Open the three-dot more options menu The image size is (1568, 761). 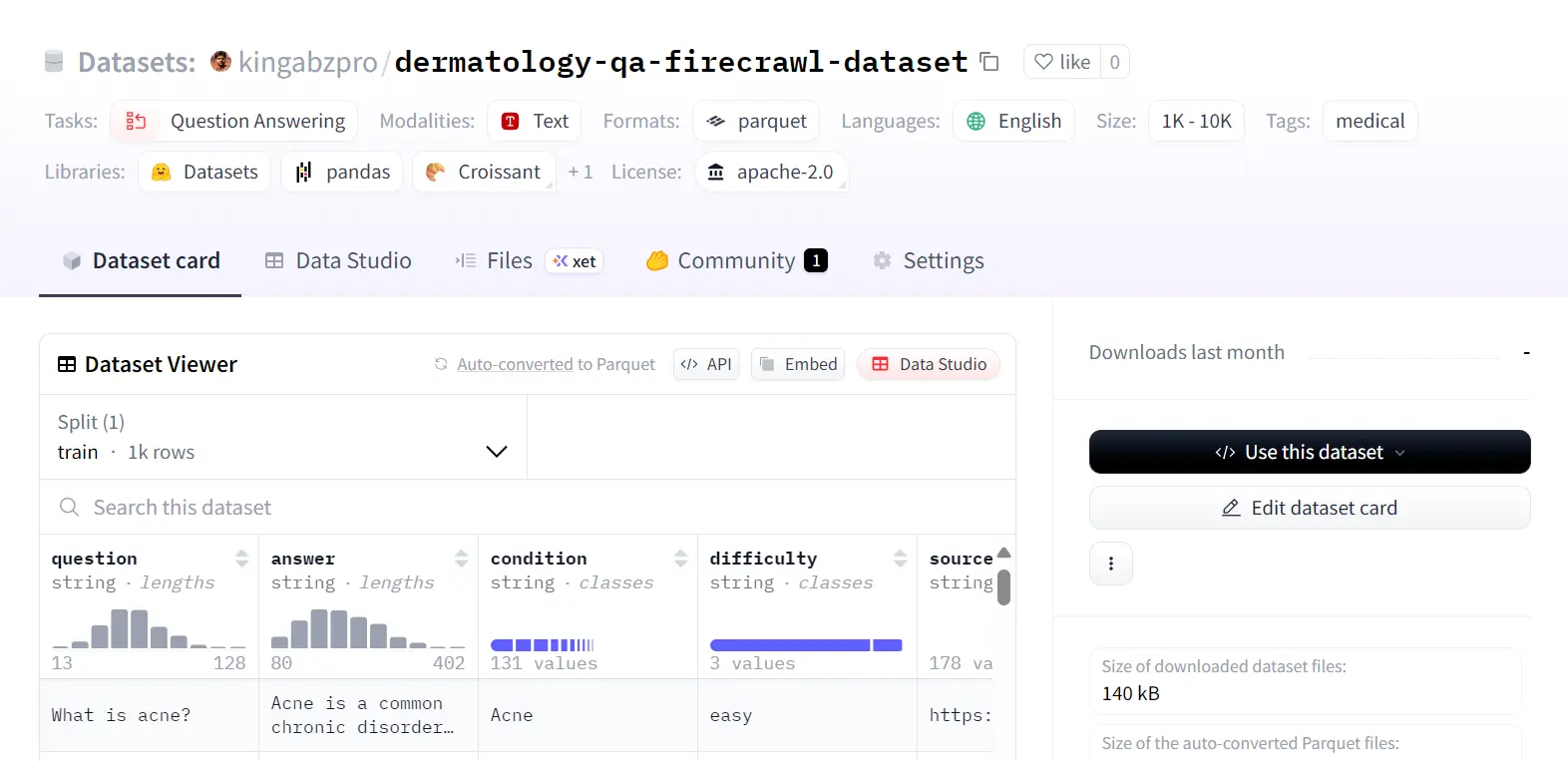(1111, 564)
